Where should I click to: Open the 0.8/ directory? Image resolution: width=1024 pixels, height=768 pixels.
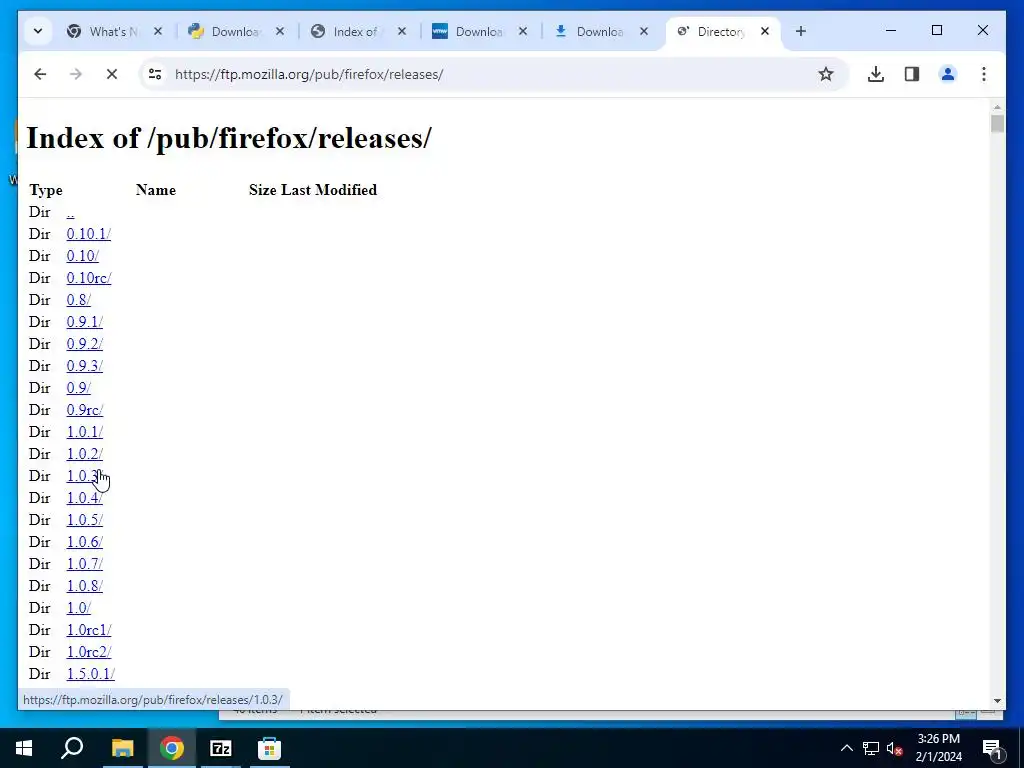(78, 300)
